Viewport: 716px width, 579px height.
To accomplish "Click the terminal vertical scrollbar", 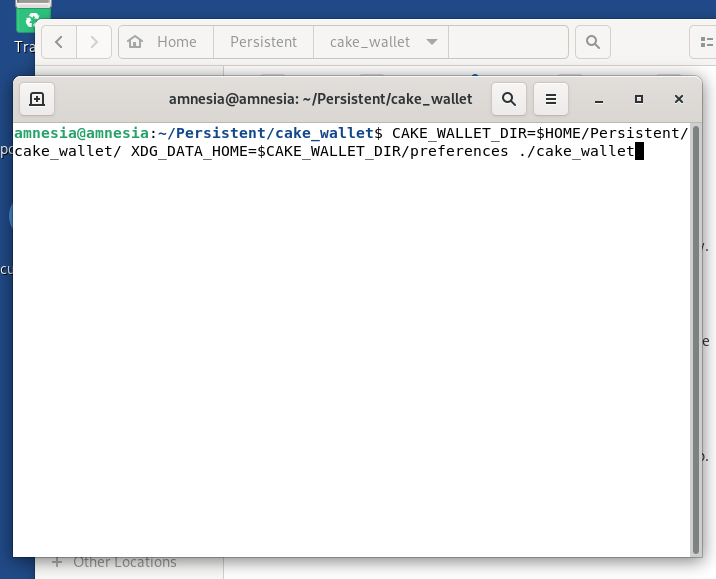I will pyautogui.click(x=697, y=340).
